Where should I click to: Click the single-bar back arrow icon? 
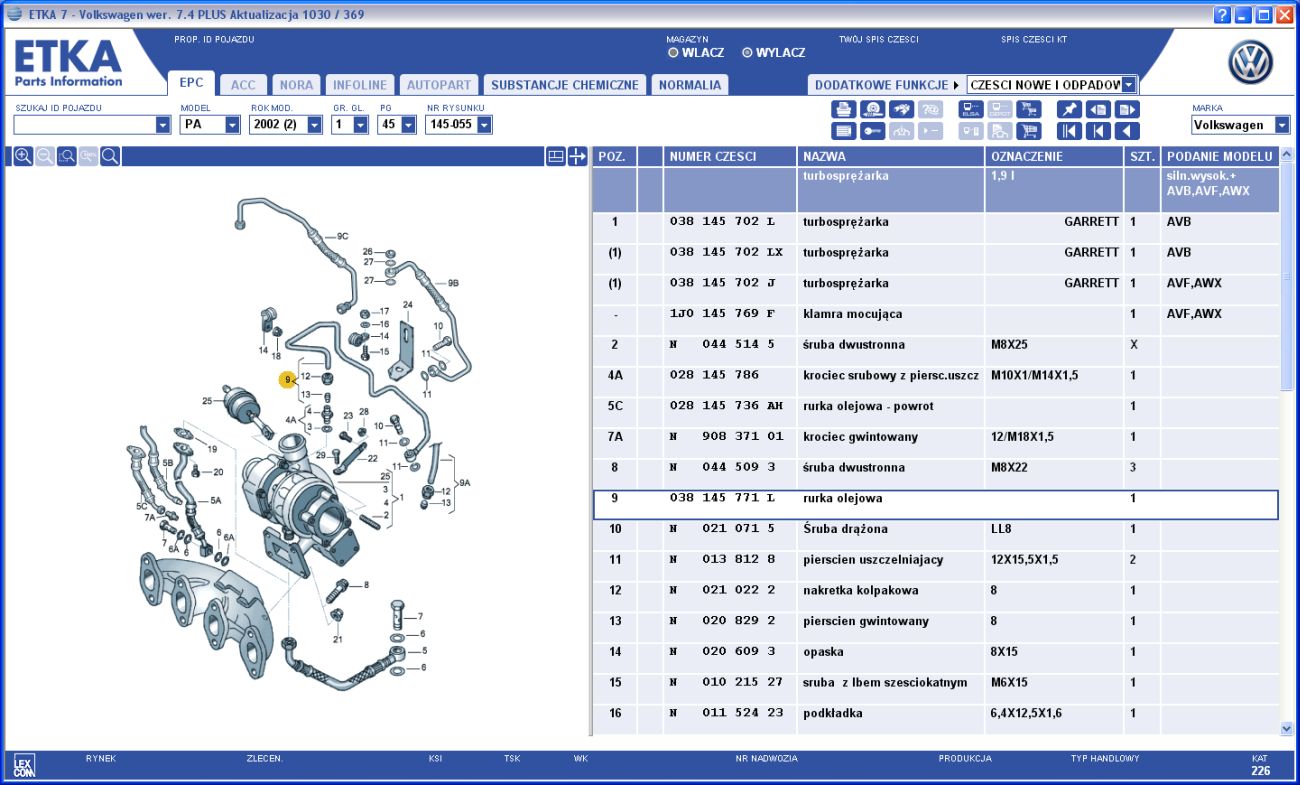point(1098,131)
